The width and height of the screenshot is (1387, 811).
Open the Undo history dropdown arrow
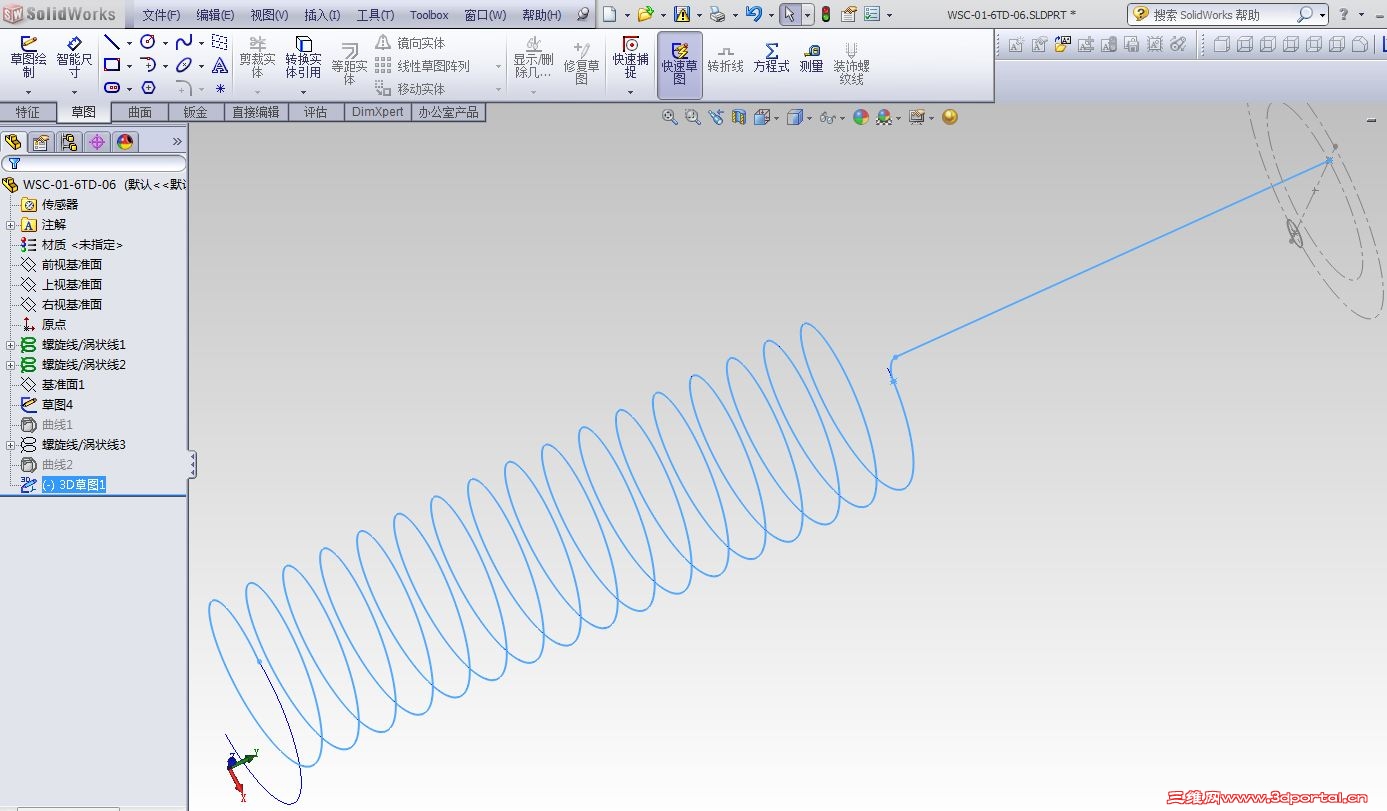[x=770, y=15]
